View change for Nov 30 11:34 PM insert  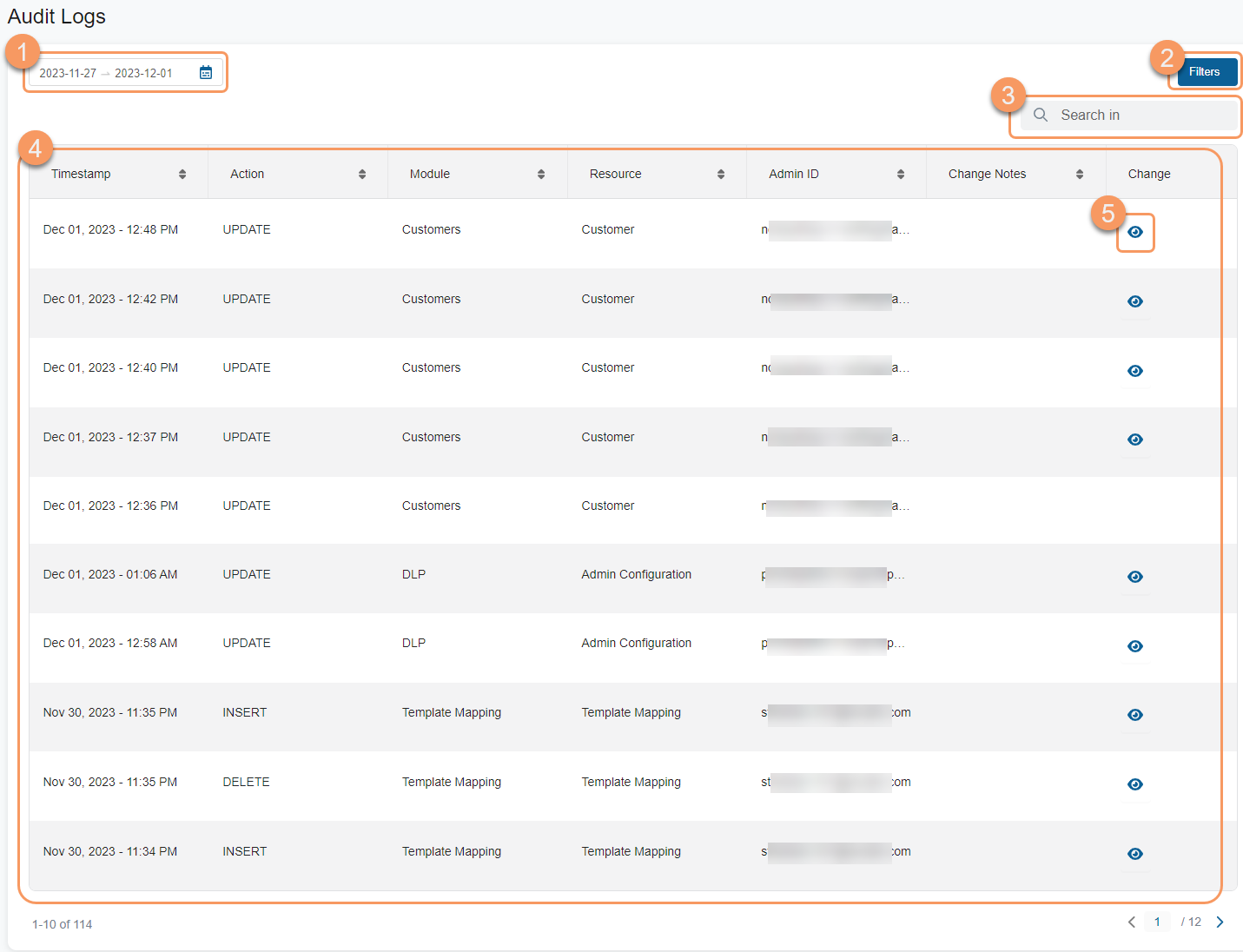click(1134, 854)
